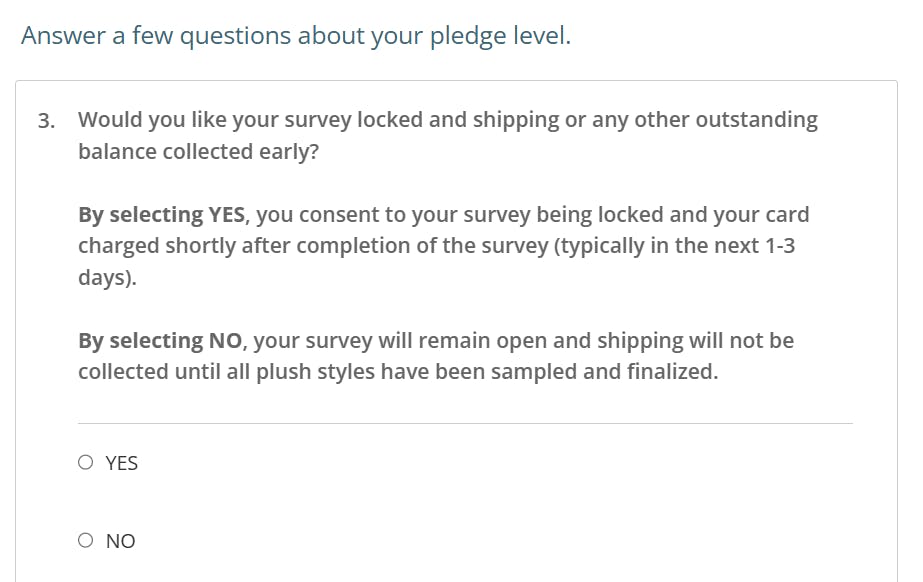The height and width of the screenshot is (582, 923).
Task: Click the NO option label
Action: 120,541
